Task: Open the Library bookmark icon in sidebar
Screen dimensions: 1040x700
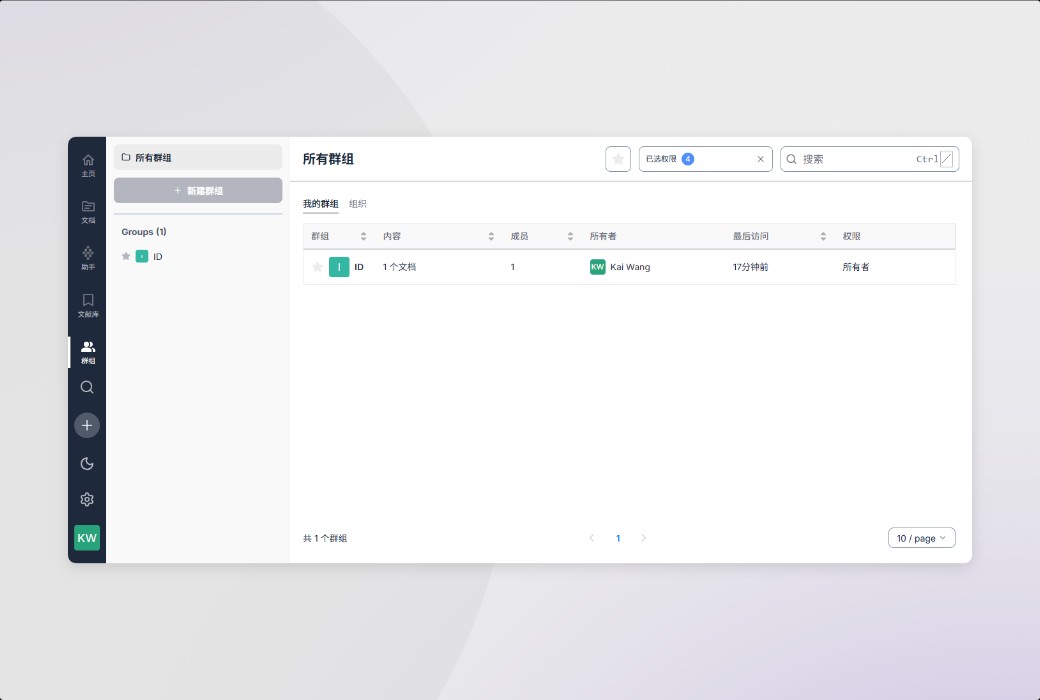Action: point(88,305)
